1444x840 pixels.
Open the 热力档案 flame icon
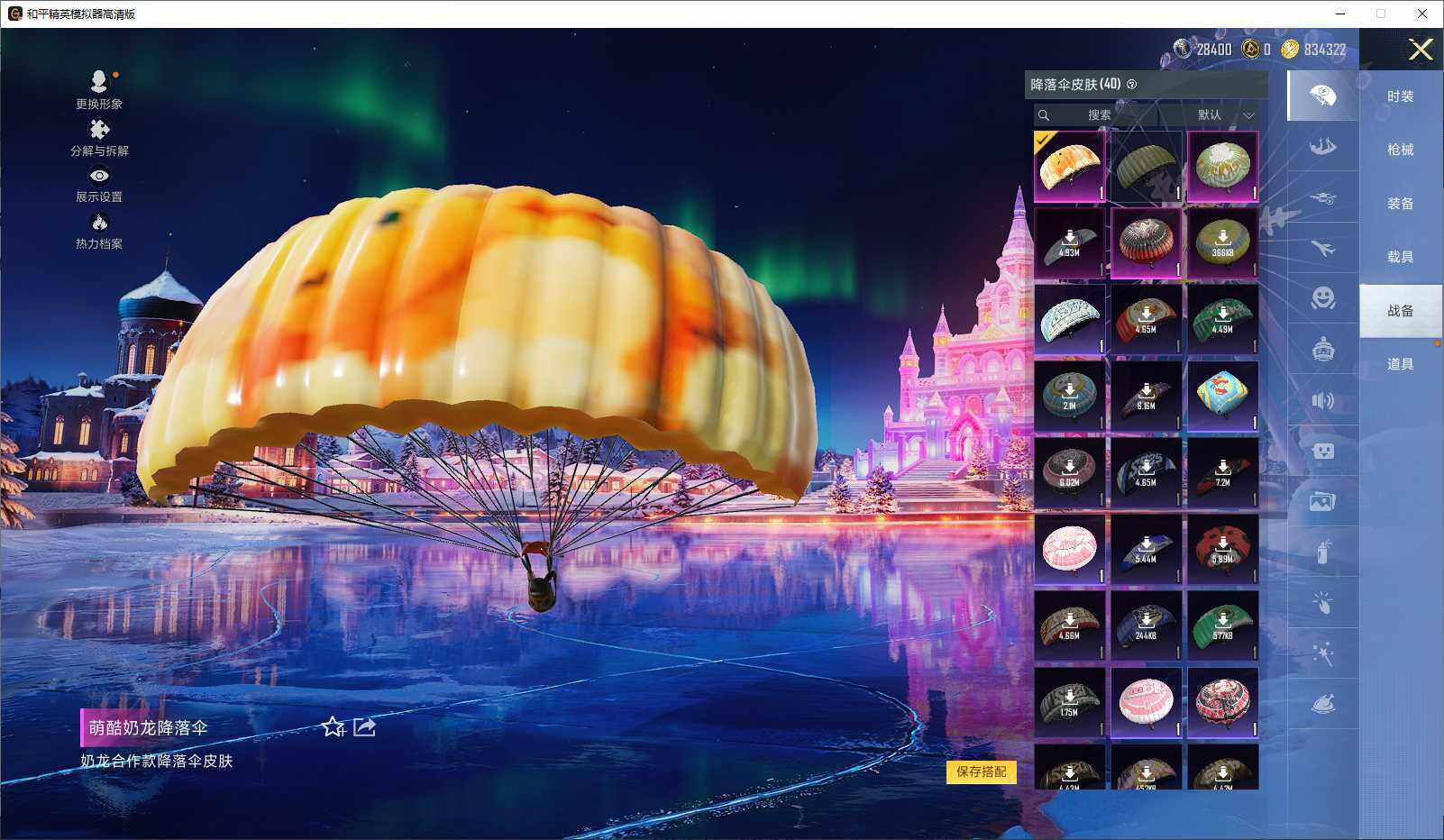click(99, 223)
